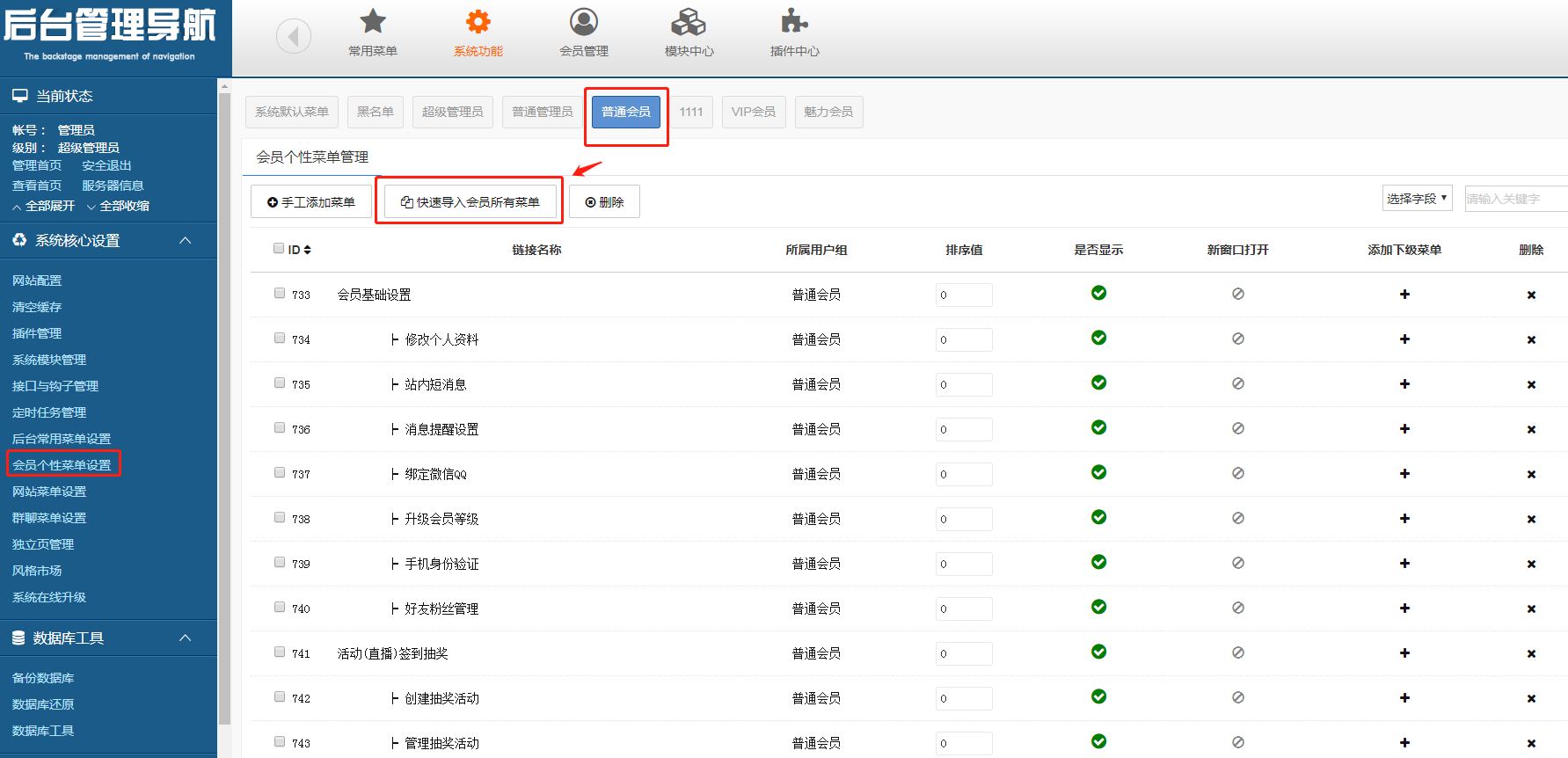Collapse the 数据库工具 sidebar section

coord(186,638)
